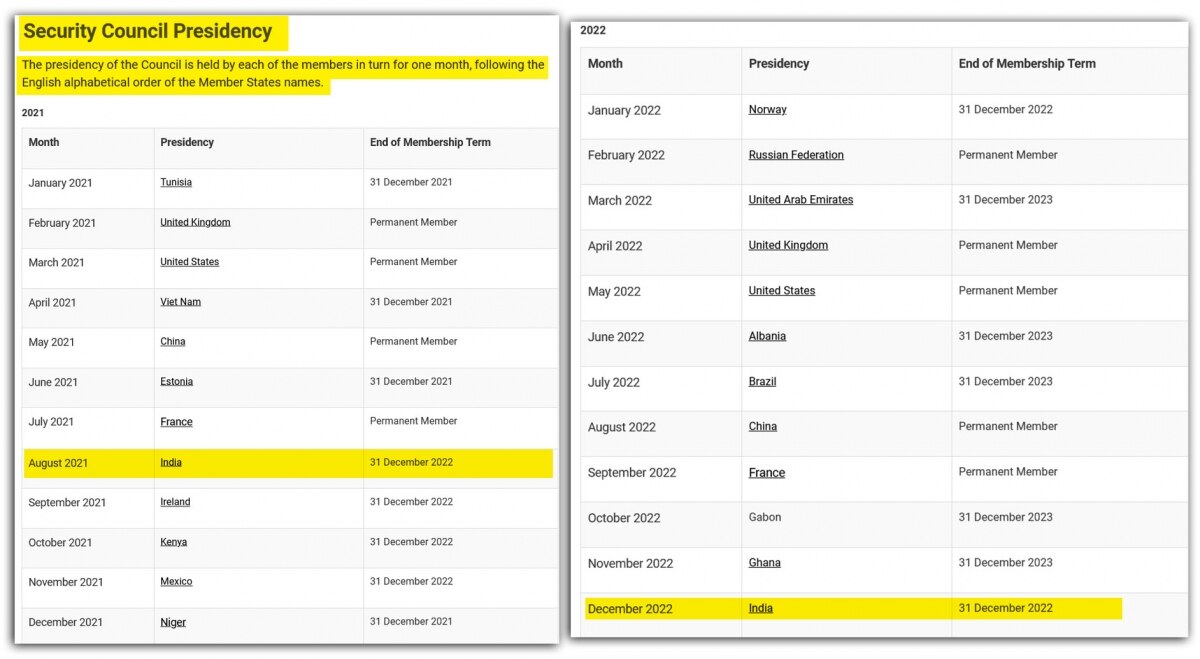Open India link in December 2022 row

pos(760,608)
